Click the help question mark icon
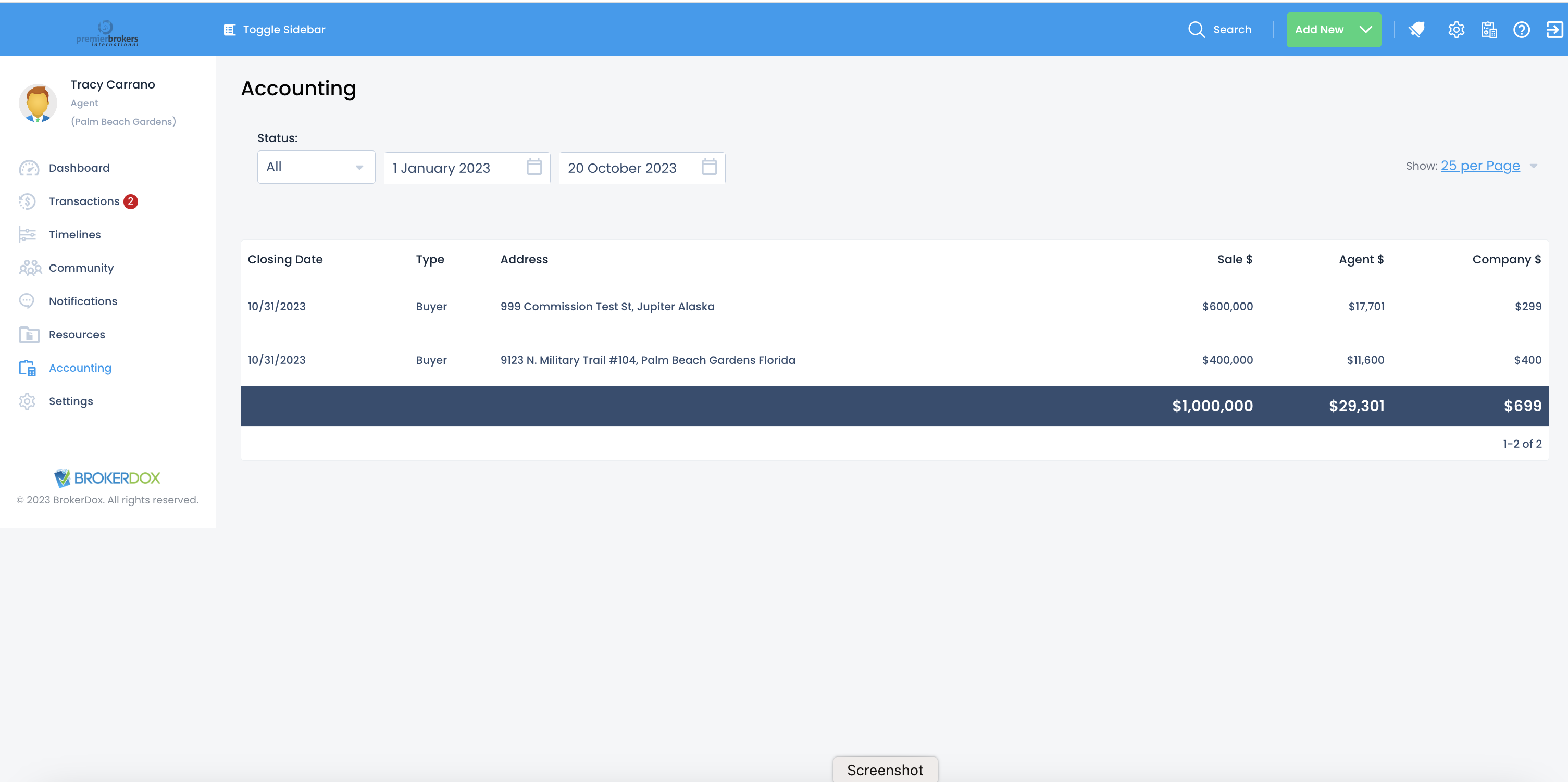The image size is (1568, 782). pos(1521,30)
